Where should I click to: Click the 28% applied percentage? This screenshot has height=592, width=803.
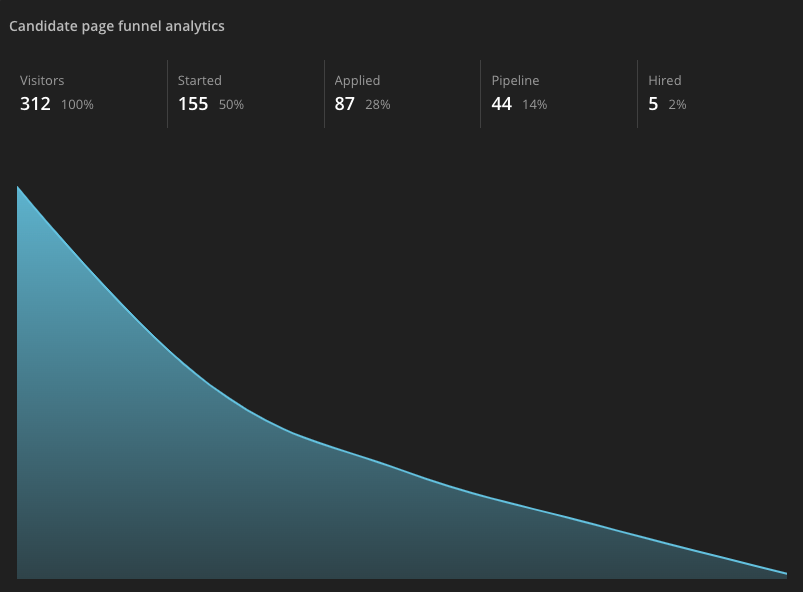click(378, 105)
